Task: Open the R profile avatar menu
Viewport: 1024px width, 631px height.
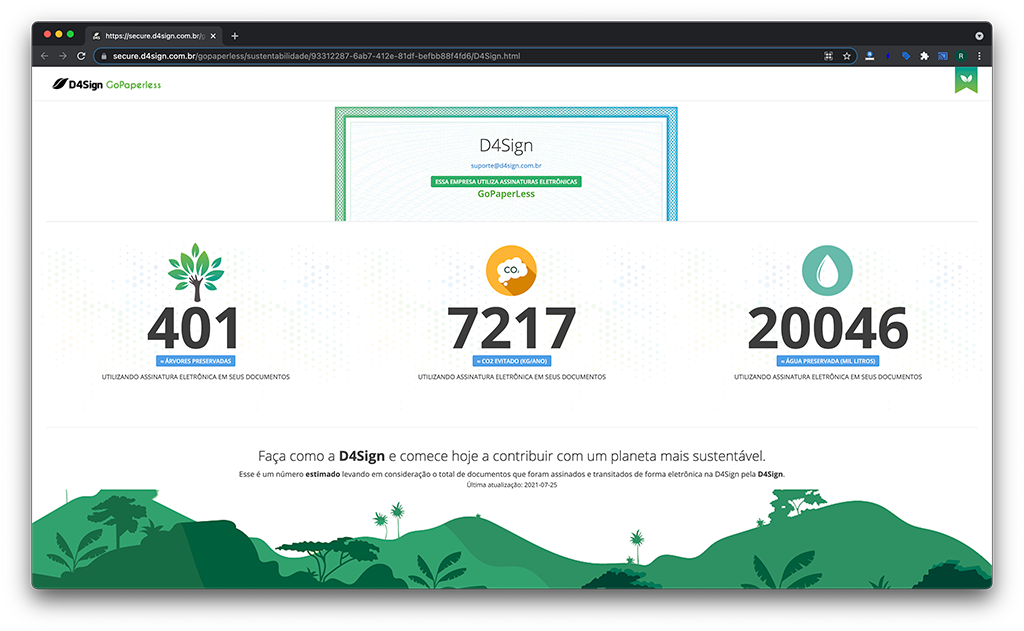Action: [961, 56]
